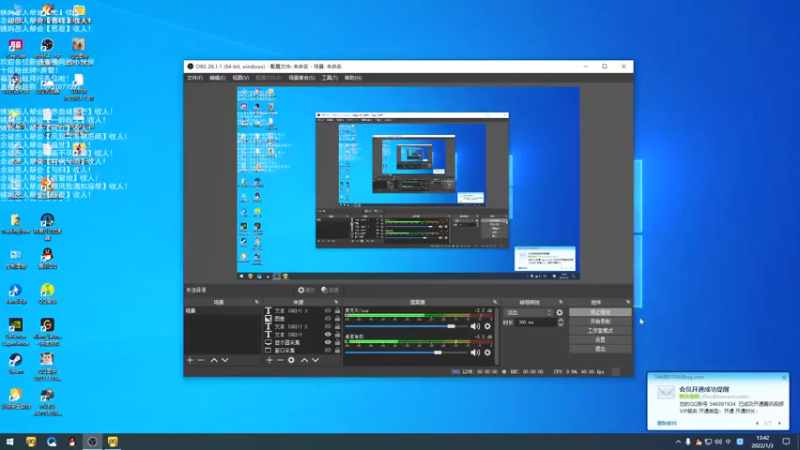
Task: Move scene up with up arrow
Action: click(214, 360)
